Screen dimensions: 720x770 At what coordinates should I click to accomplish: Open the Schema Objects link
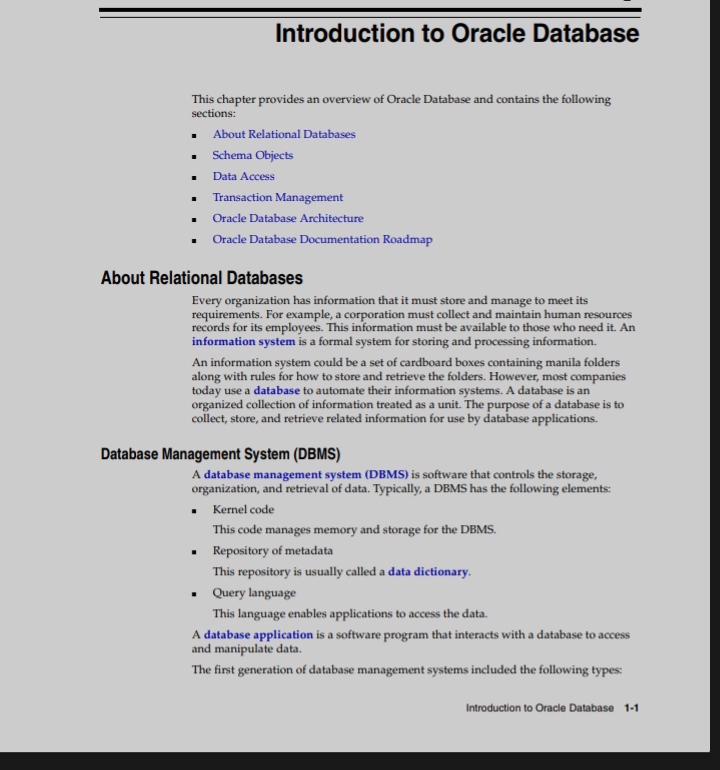click(x=252, y=155)
